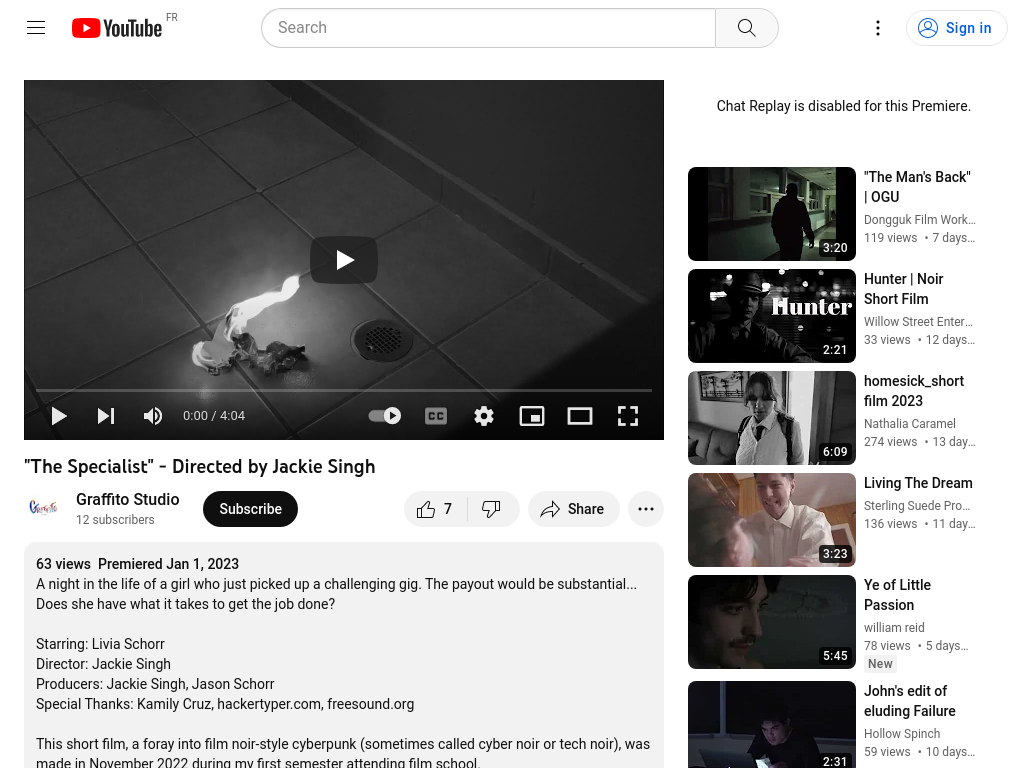Open player settings gear
The height and width of the screenshot is (768, 1024).
[484, 416]
